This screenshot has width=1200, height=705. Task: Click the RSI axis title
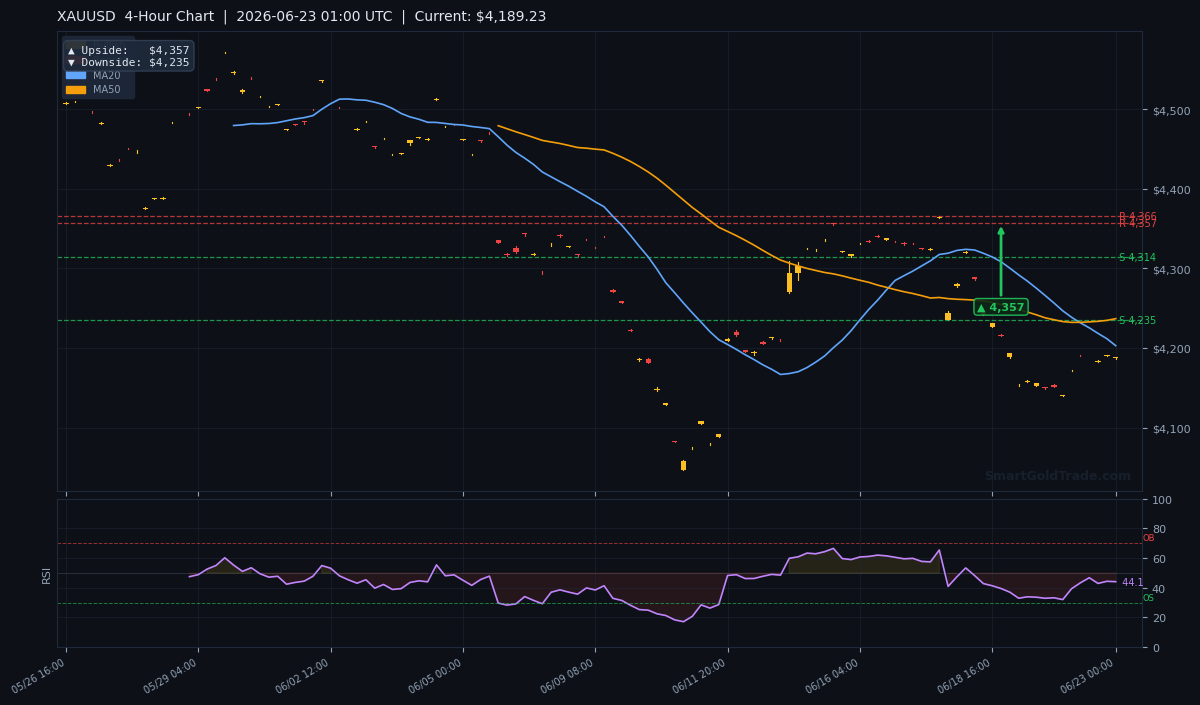pos(46,574)
